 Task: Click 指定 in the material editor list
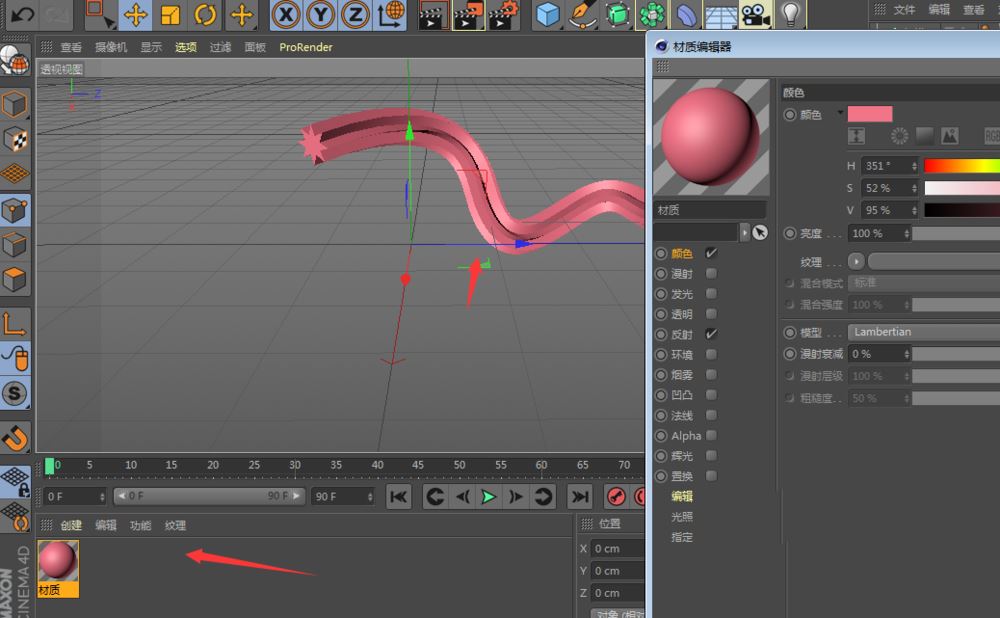(682, 537)
